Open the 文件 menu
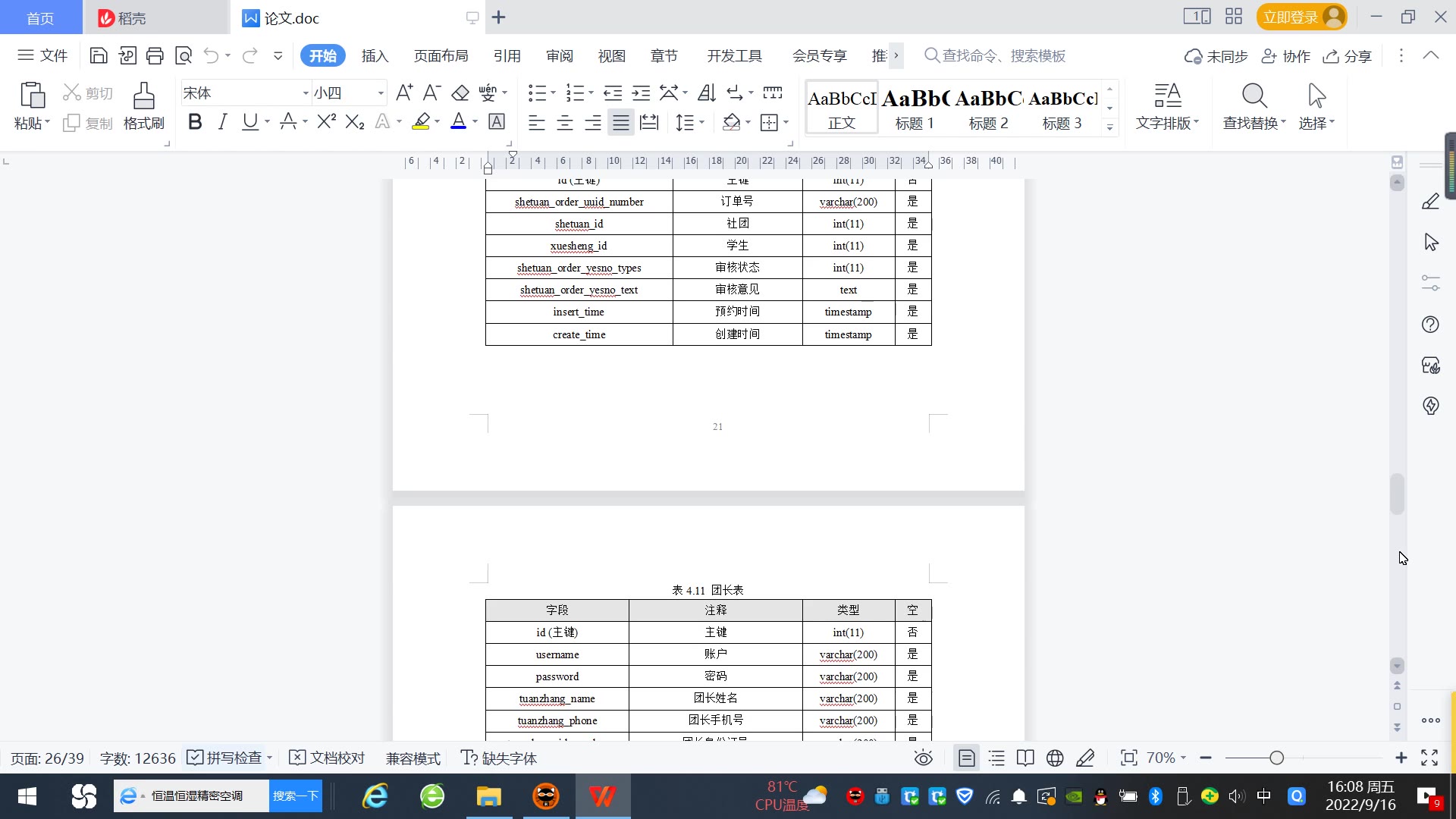 tap(43, 55)
